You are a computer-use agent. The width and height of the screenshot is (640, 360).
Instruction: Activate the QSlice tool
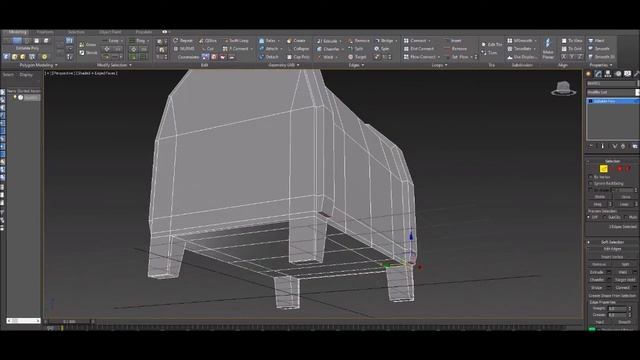click(x=208, y=41)
